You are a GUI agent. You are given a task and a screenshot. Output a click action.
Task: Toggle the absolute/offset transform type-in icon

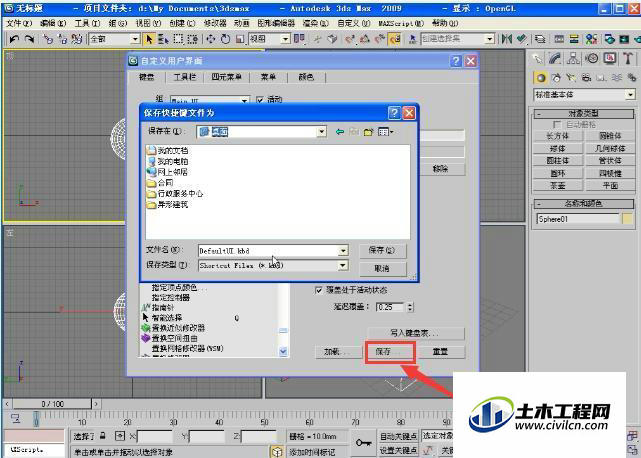tap(120, 436)
